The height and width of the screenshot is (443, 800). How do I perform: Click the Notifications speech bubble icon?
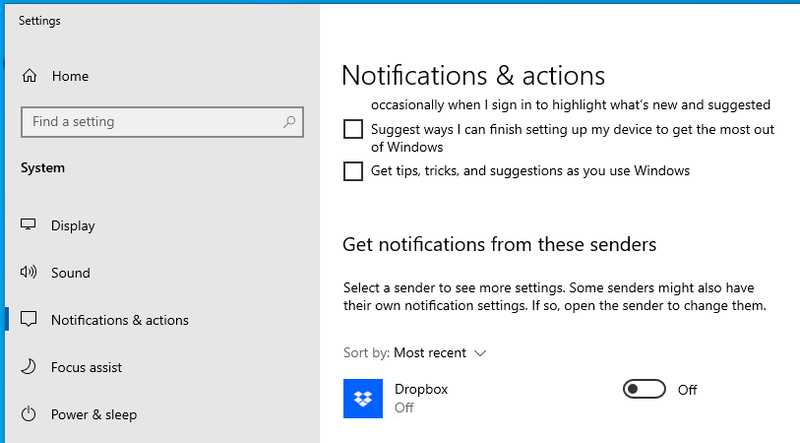click(29, 320)
